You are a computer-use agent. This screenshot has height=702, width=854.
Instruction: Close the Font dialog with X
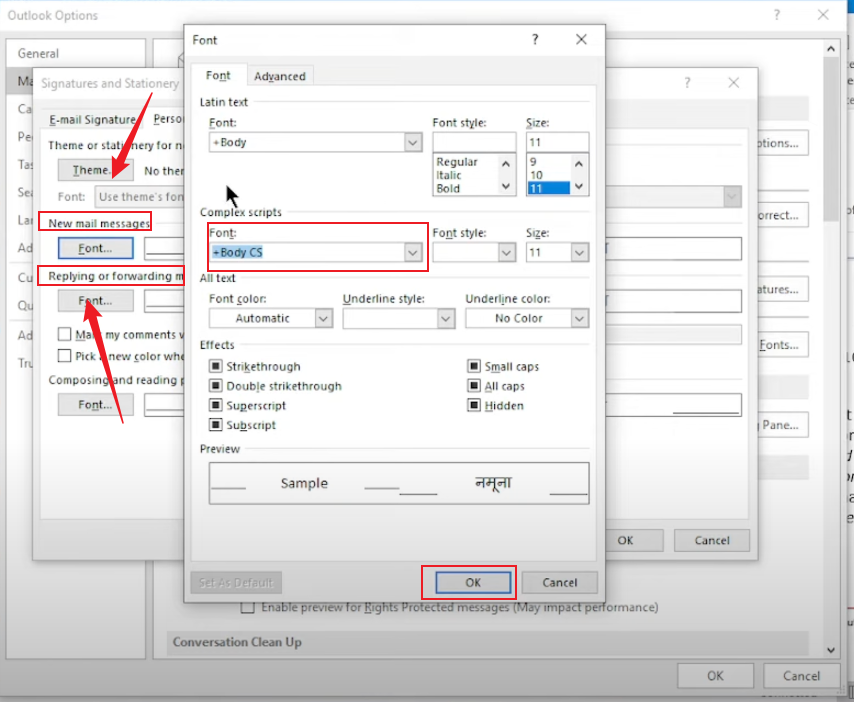pos(581,40)
